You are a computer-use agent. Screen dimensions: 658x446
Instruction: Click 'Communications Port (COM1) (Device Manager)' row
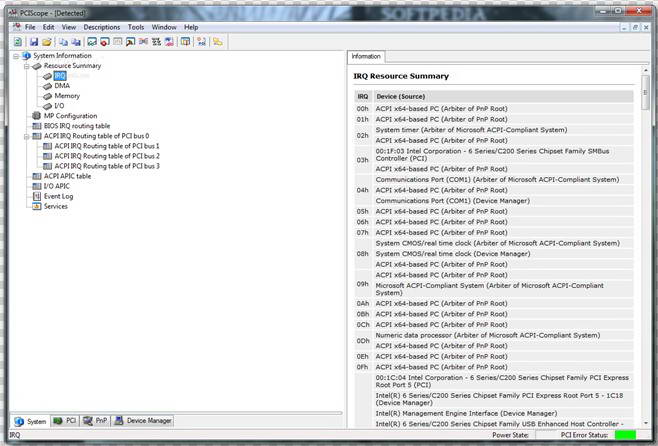click(504, 201)
